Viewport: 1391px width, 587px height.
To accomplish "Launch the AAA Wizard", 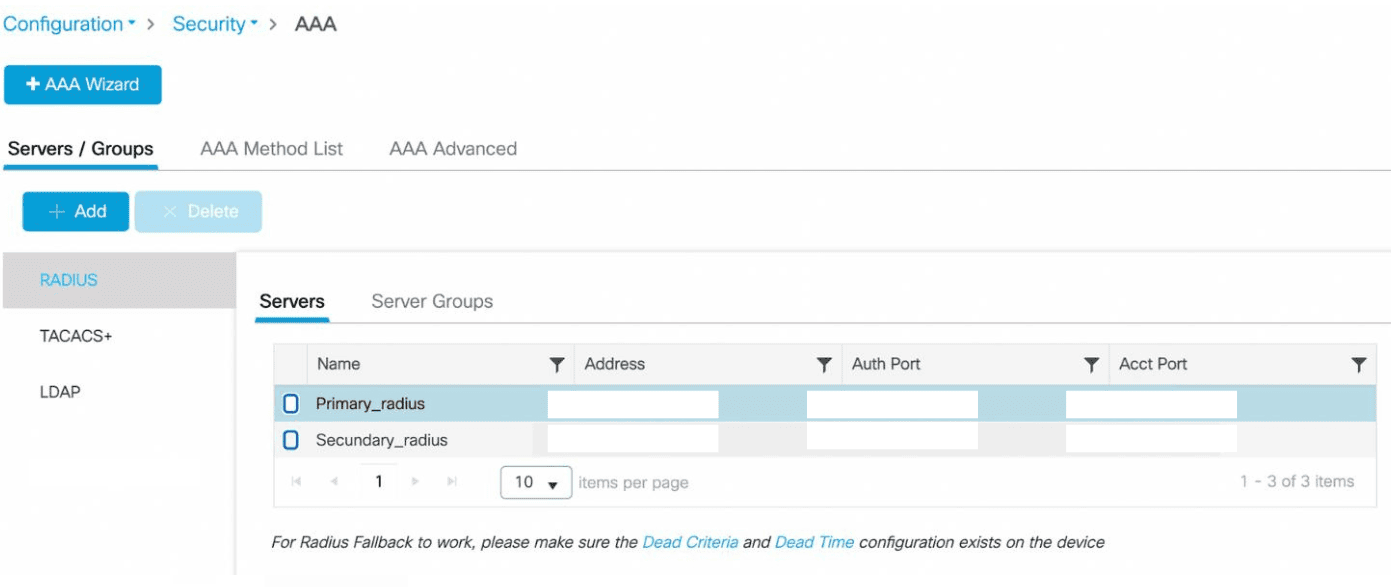I will coord(83,85).
